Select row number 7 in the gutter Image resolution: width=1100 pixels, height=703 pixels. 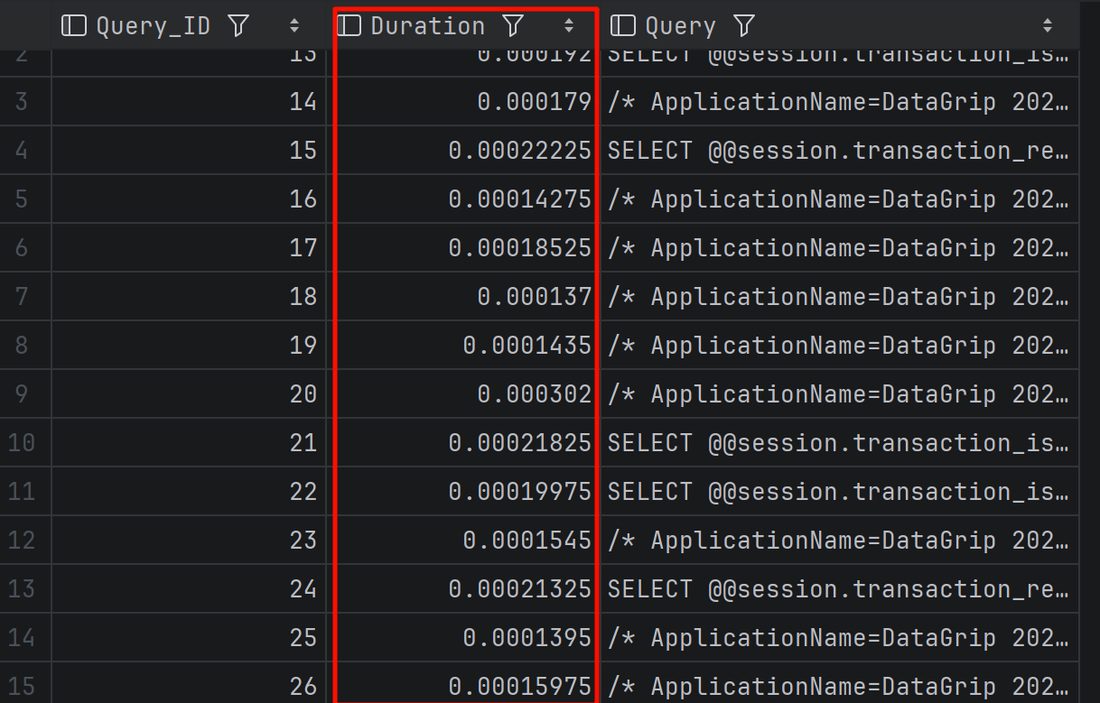[x=22, y=297]
